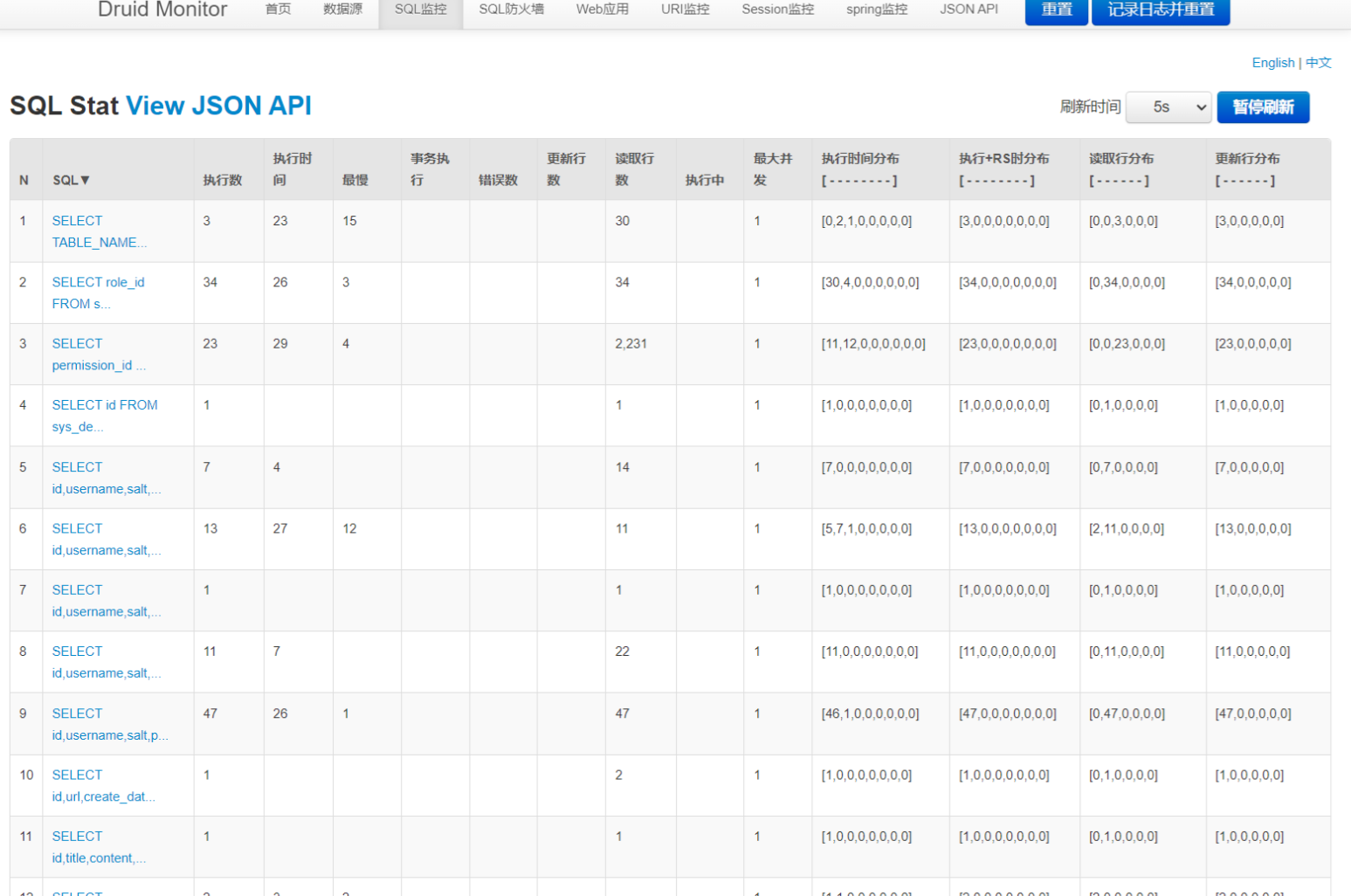The image size is (1351, 896).
Task: Click the 重置 reset button
Action: 1056,10
